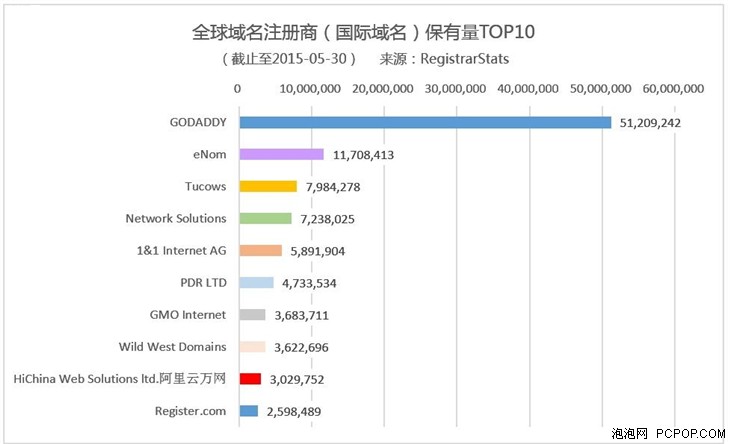Select the Tucows yellow bar
Image resolution: width=730 pixels, height=444 pixels.
[268, 187]
